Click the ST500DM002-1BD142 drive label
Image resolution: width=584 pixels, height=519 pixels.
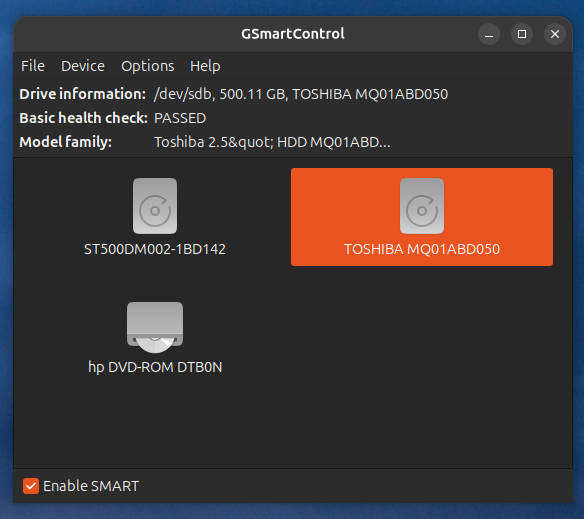(x=155, y=249)
